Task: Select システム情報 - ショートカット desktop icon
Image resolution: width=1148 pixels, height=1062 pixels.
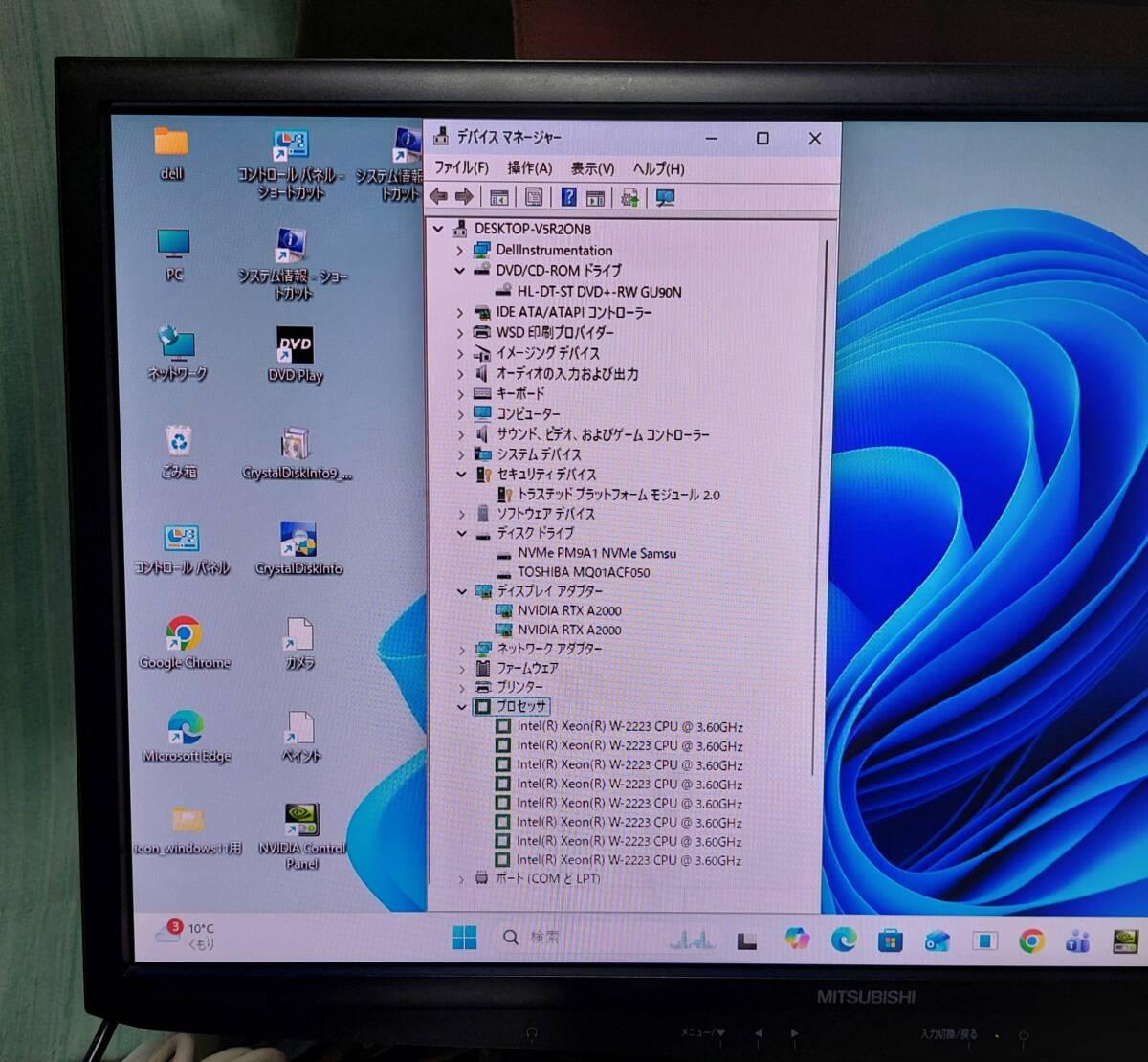Action: [x=292, y=263]
